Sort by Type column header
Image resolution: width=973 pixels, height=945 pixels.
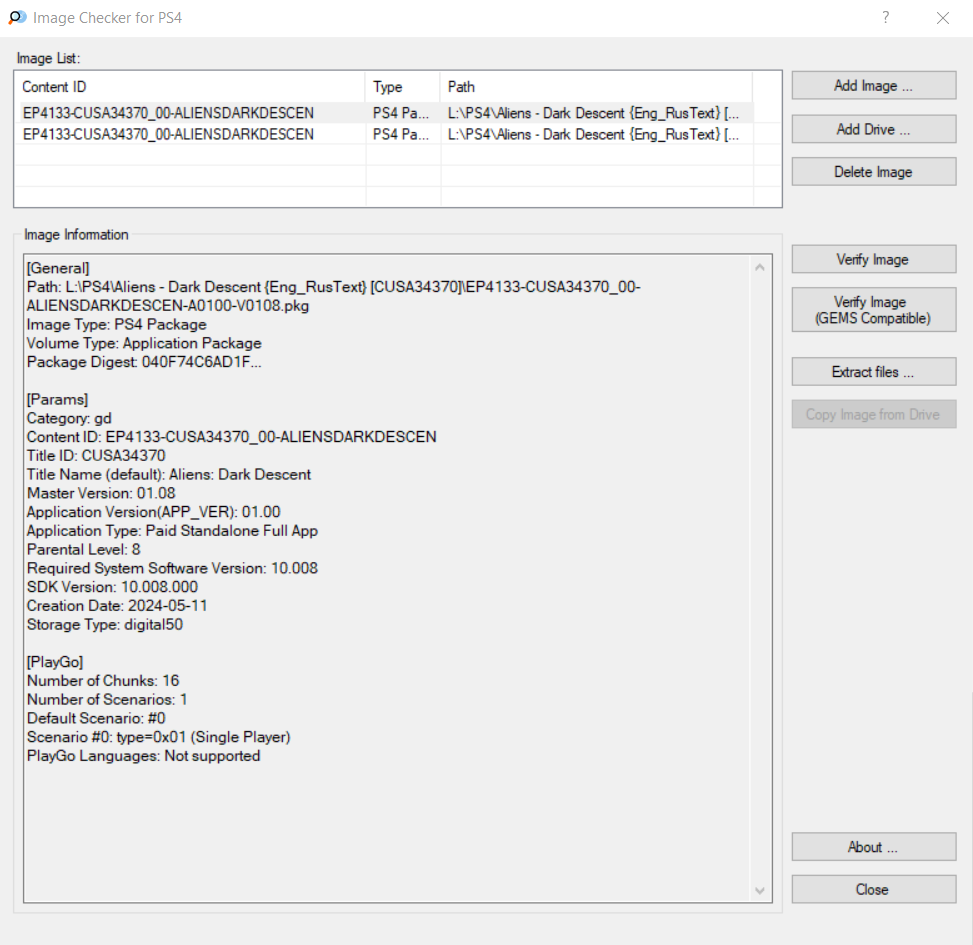pyautogui.click(x=403, y=87)
